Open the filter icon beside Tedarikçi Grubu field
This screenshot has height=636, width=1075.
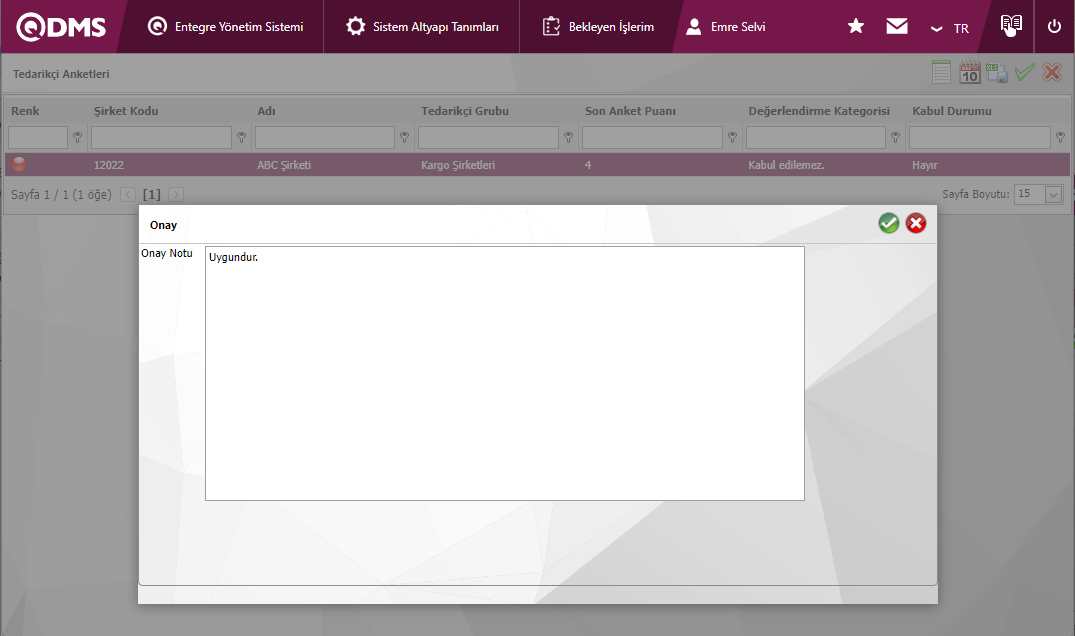point(568,138)
